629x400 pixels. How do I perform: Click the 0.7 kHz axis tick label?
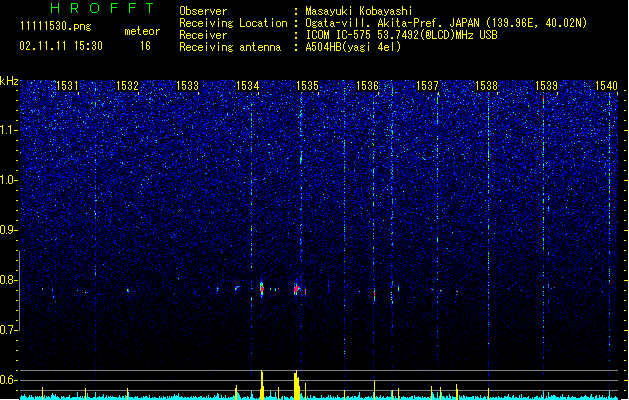[x=8, y=330]
